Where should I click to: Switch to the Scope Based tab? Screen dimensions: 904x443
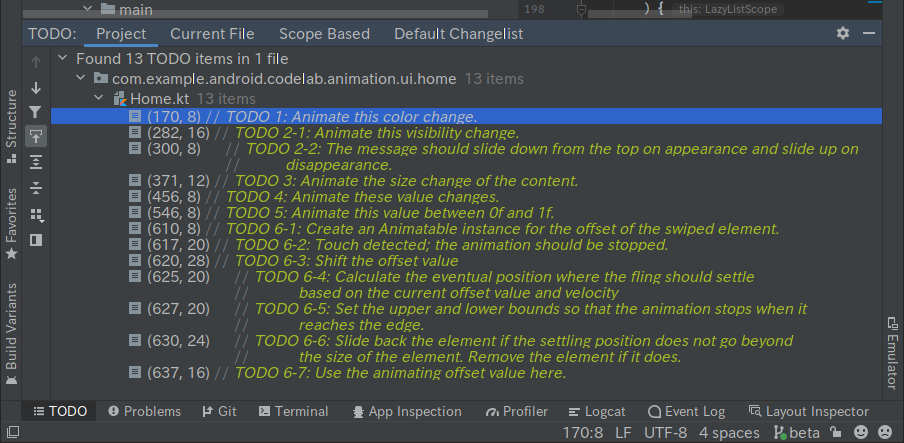pos(324,34)
